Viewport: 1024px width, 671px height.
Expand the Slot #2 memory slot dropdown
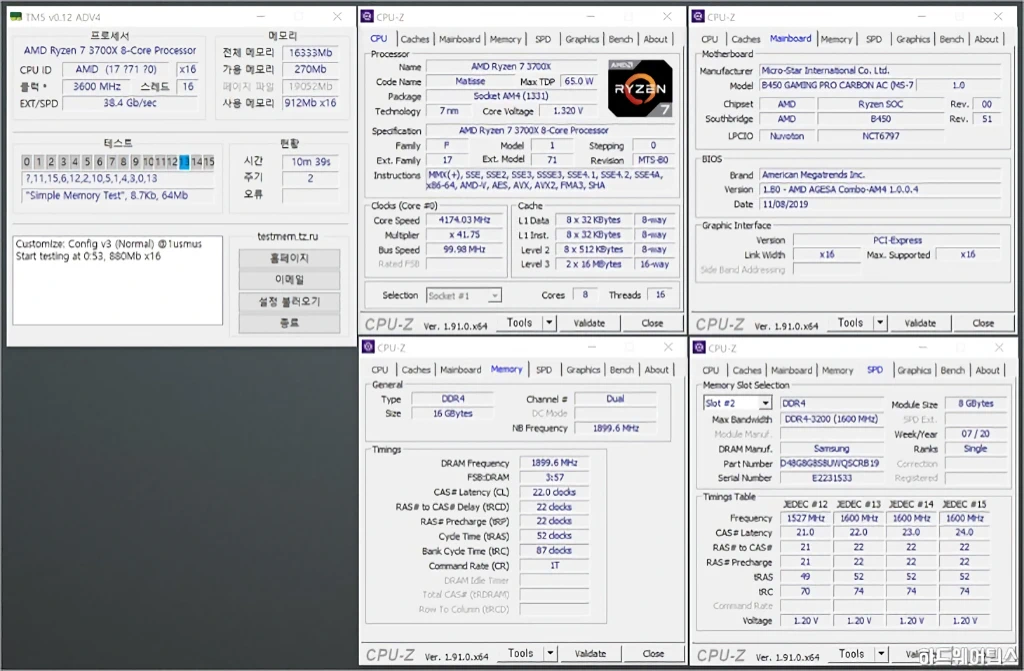[x=765, y=403]
